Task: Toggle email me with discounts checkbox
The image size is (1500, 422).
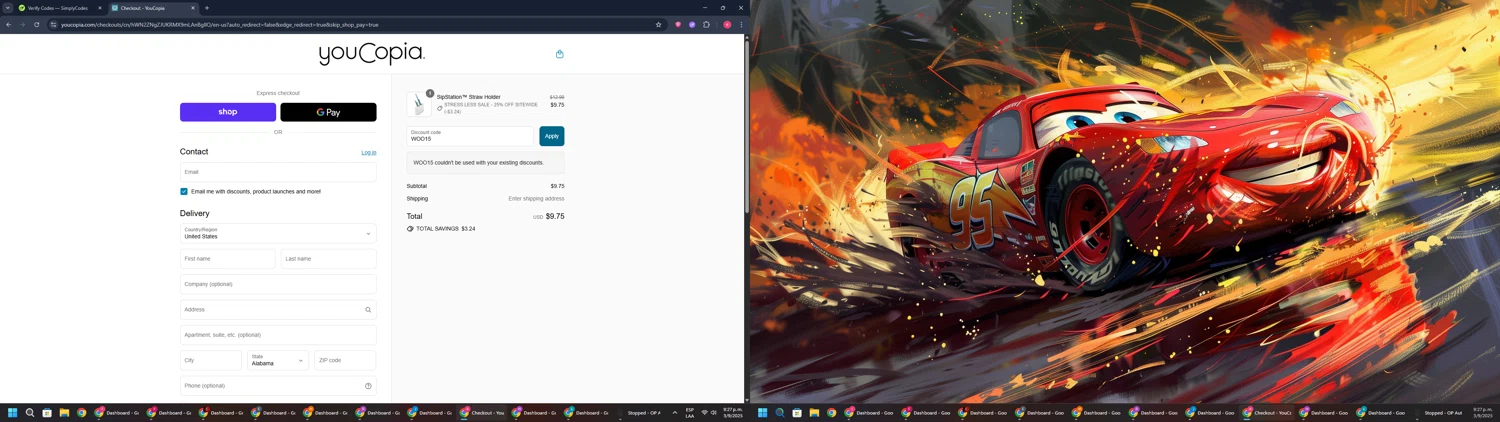Action: pos(184,191)
